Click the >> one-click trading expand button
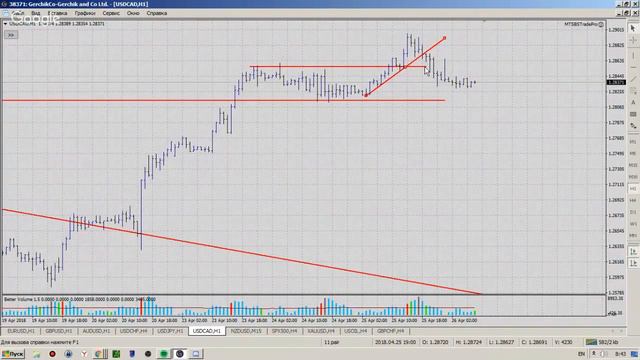Viewport: 640px width, 360px height. pos(11,35)
